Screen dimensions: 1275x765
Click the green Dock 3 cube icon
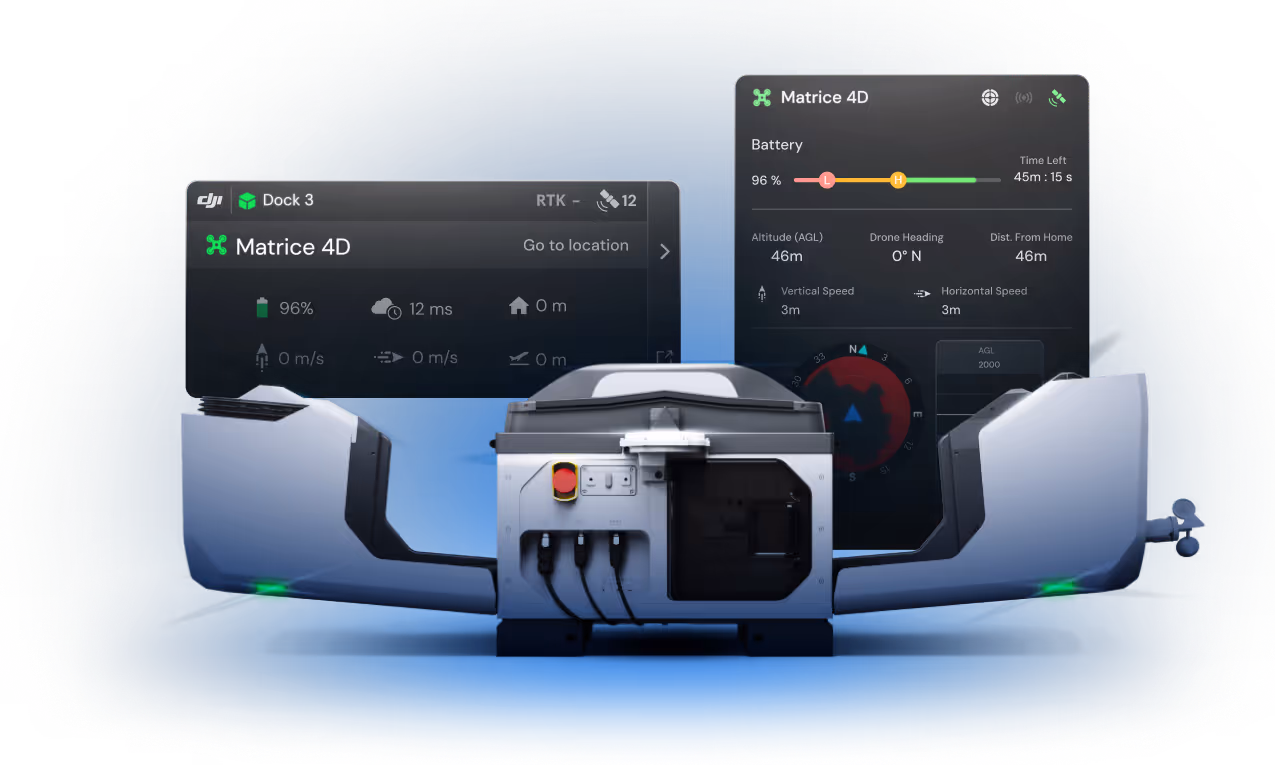coord(247,200)
